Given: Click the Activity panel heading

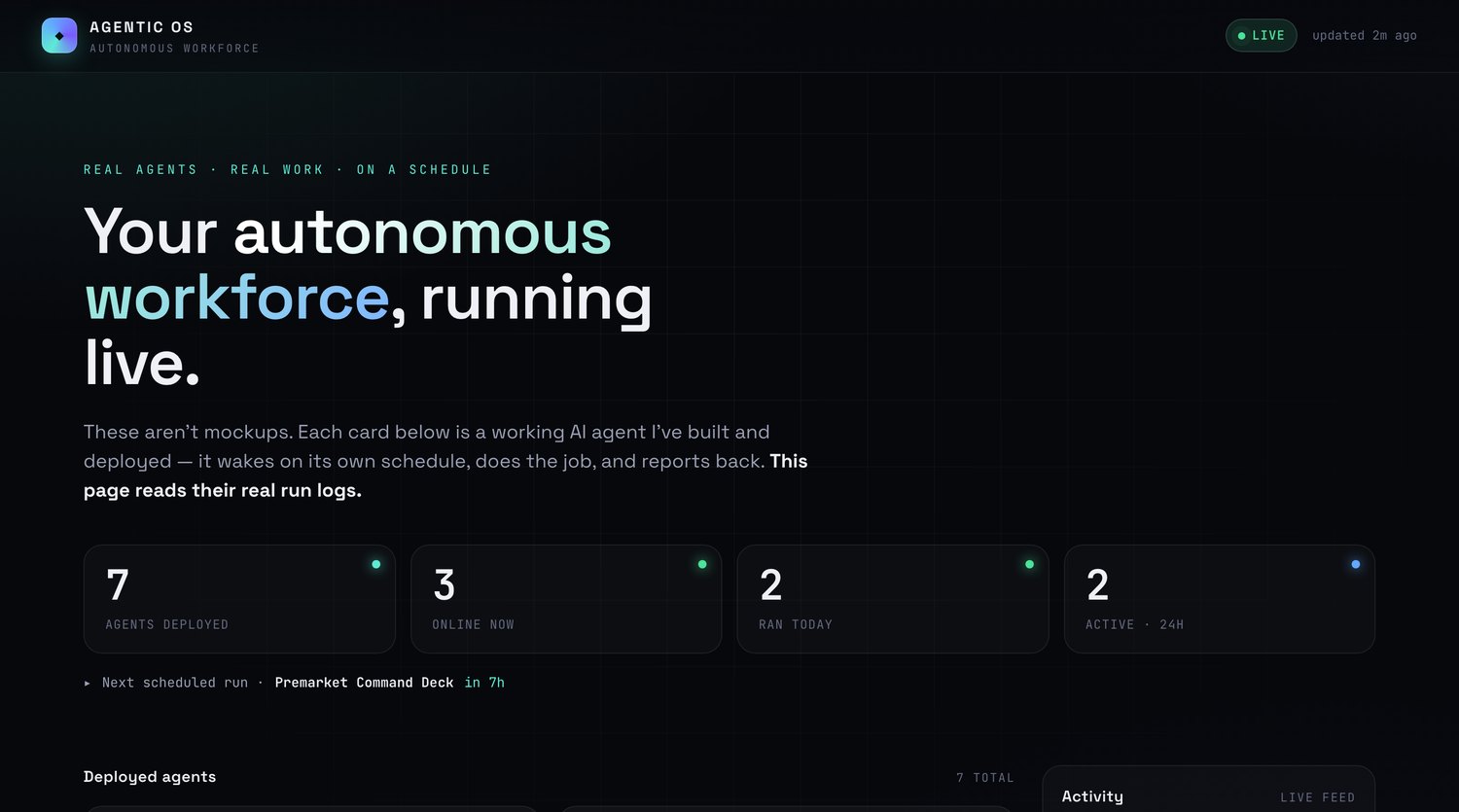Looking at the screenshot, I should 1092,796.
